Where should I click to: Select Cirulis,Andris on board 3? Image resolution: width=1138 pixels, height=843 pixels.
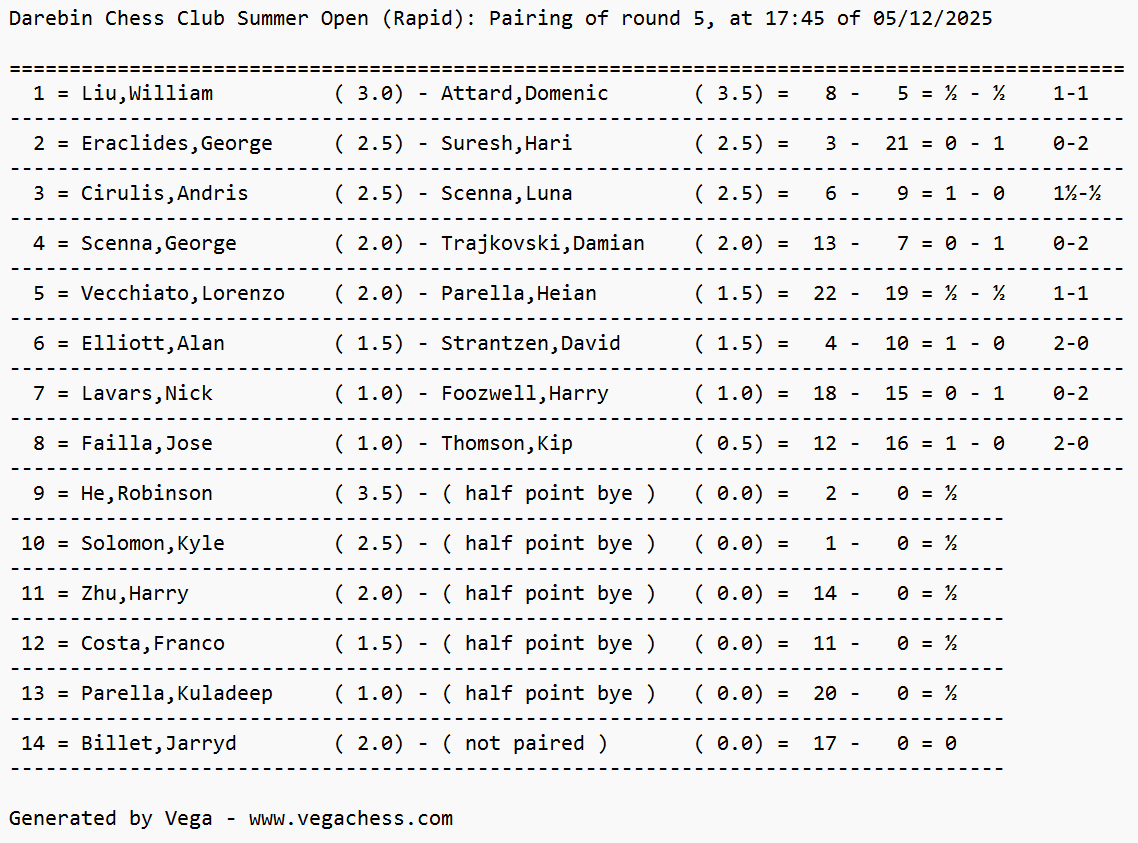tap(164, 194)
